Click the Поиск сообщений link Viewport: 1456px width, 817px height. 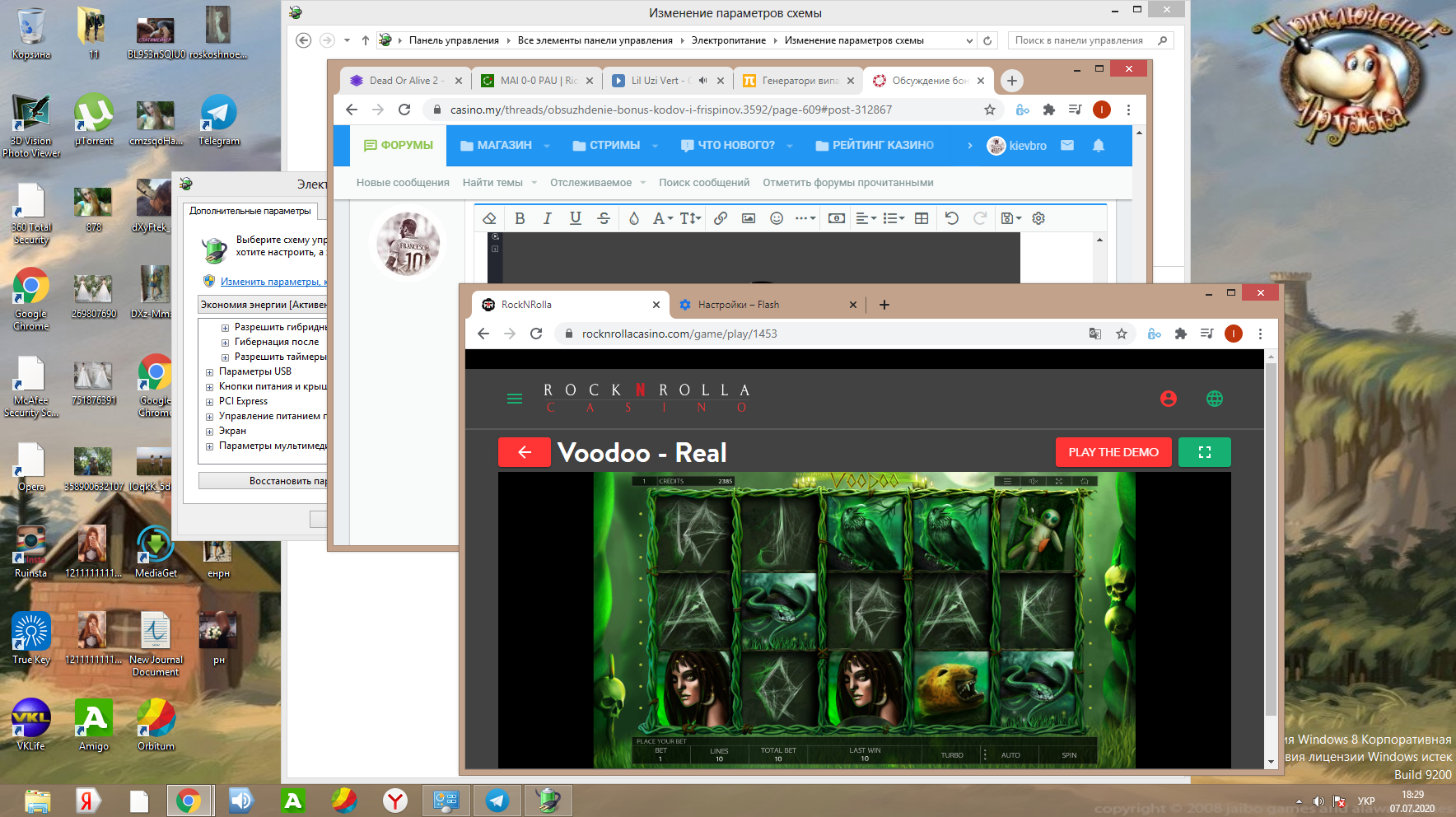pos(704,183)
